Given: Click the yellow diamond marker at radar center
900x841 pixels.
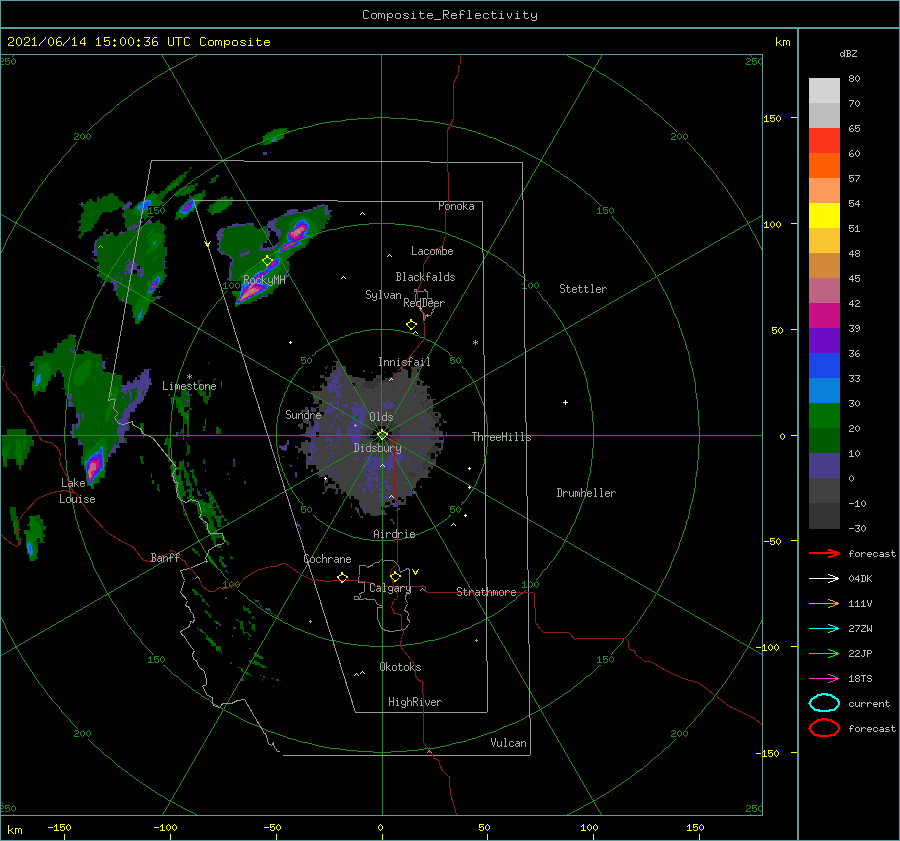Looking at the screenshot, I should click(382, 435).
